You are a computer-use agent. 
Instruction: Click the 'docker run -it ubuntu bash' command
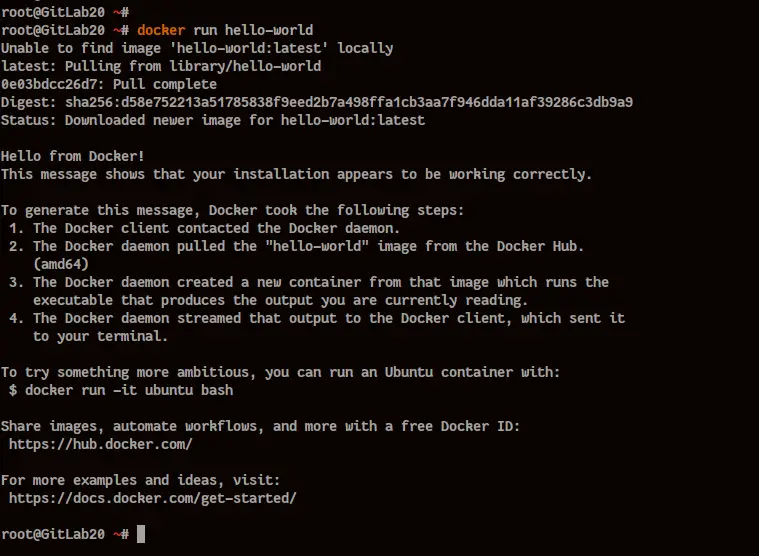(x=129, y=390)
